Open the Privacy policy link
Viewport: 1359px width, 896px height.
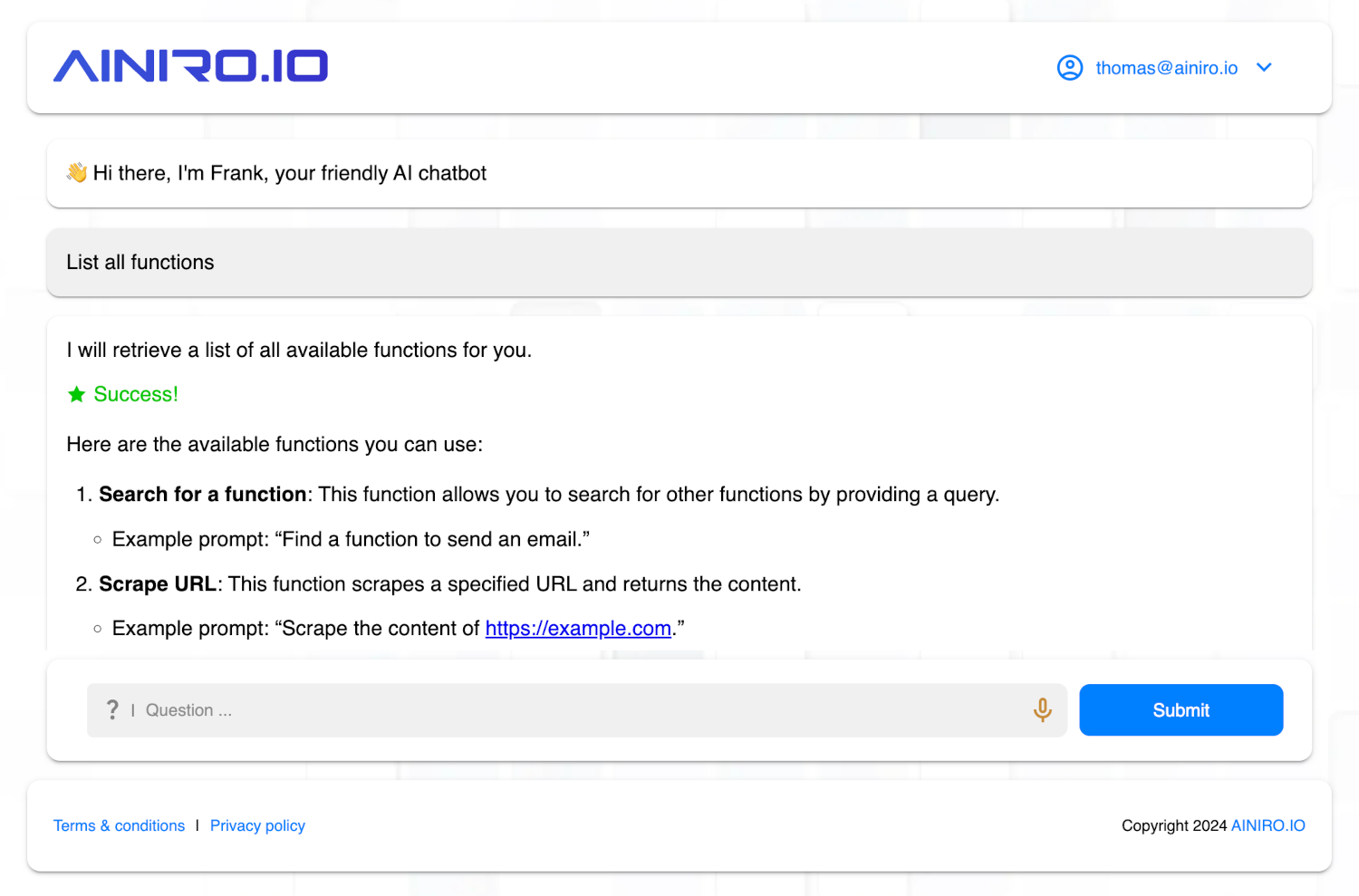point(257,825)
